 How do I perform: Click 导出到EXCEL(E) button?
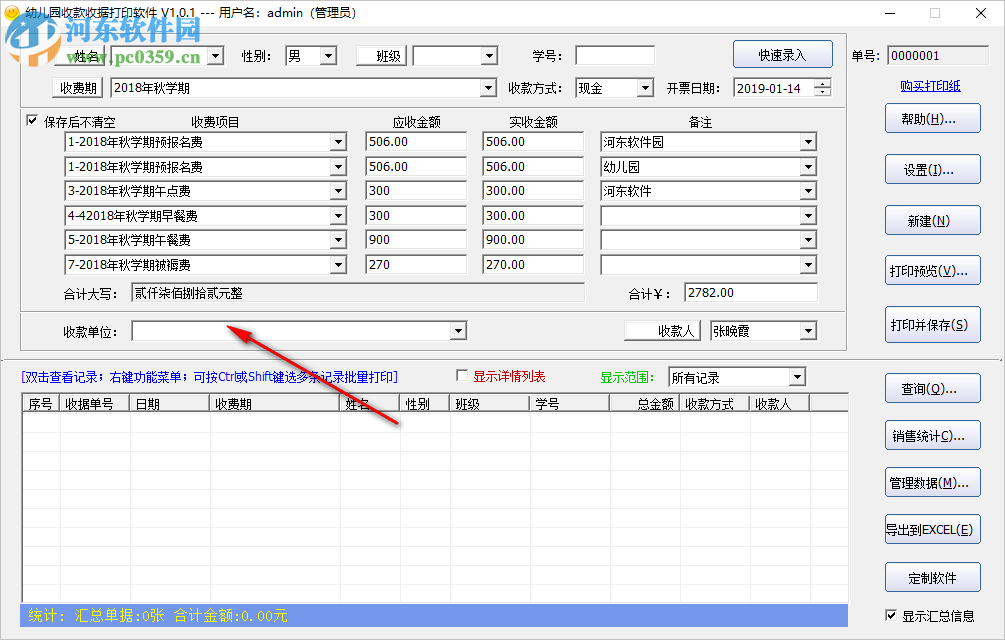[x=933, y=530]
